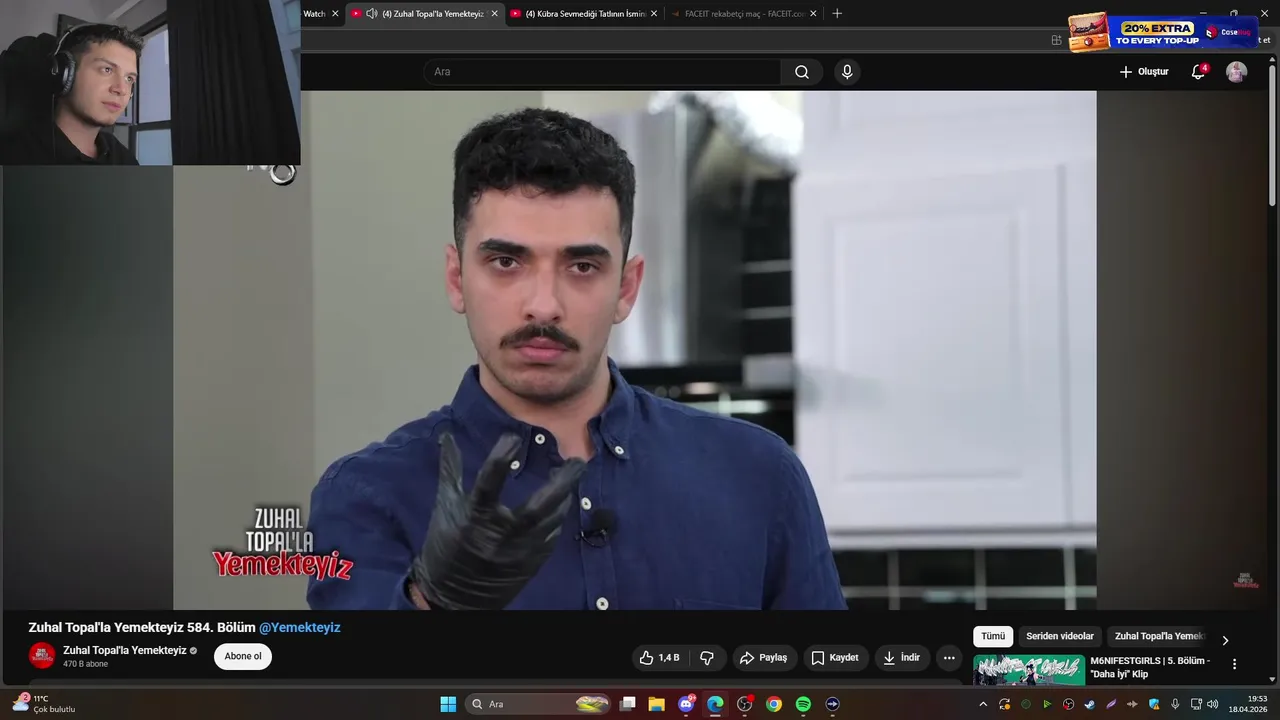Open the arrow app icon in the taskbar
This screenshot has width=1280, height=720.
[832, 704]
